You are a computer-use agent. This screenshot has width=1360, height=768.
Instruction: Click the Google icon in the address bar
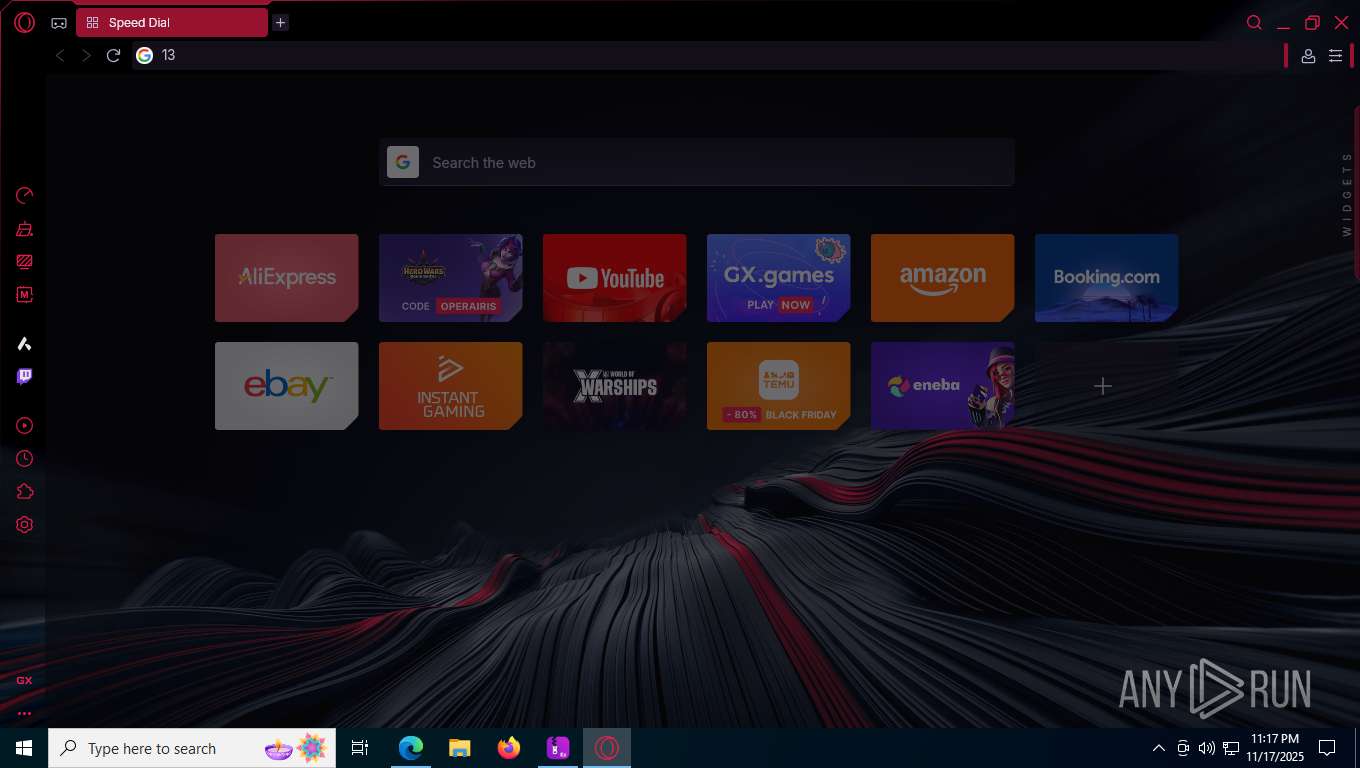[x=144, y=55]
